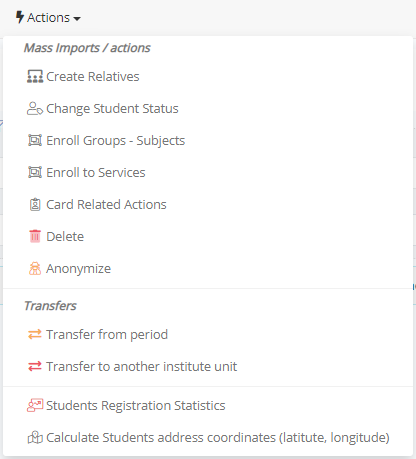Click the red Transfer to another institute icon
This screenshot has height=459, width=416.
tap(35, 366)
